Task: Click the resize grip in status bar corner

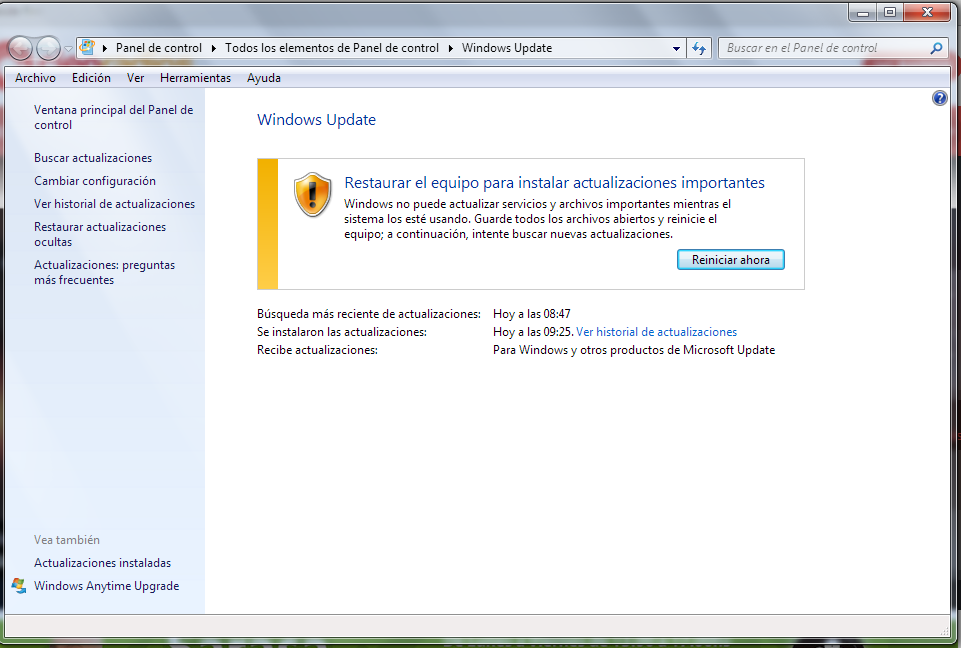Action: pyautogui.click(x=945, y=631)
